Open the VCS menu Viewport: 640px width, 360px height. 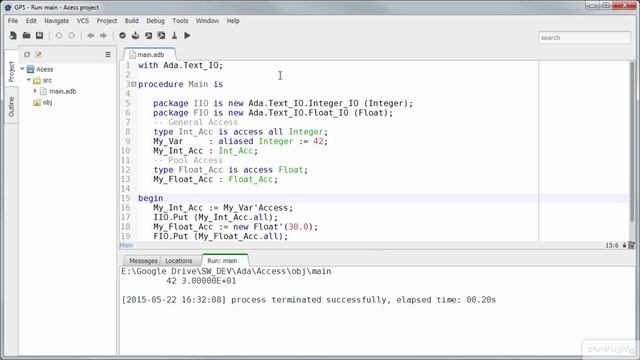click(82, 21)
